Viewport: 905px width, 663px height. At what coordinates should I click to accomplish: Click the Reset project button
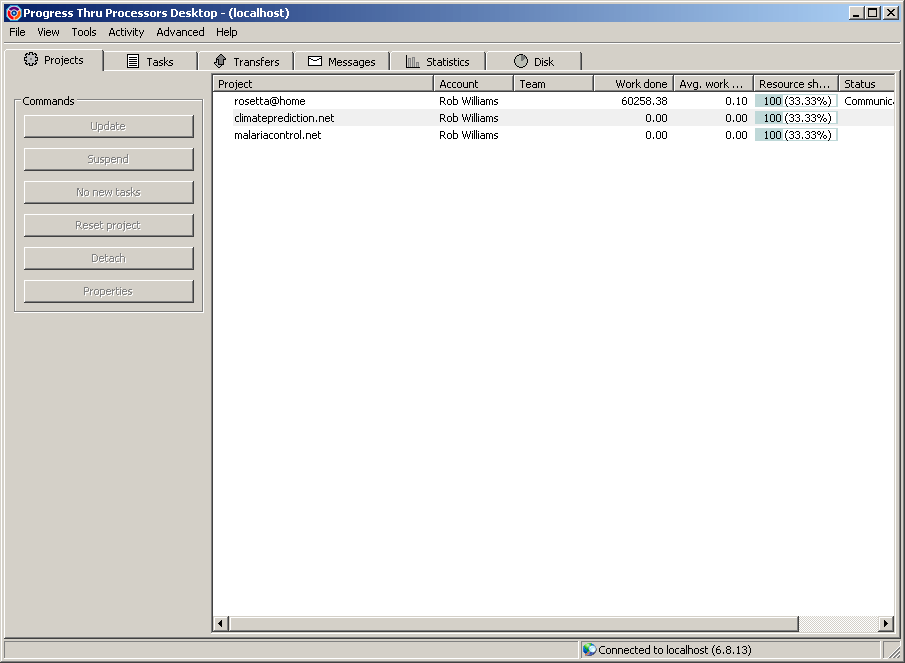(x=109, y=225)
